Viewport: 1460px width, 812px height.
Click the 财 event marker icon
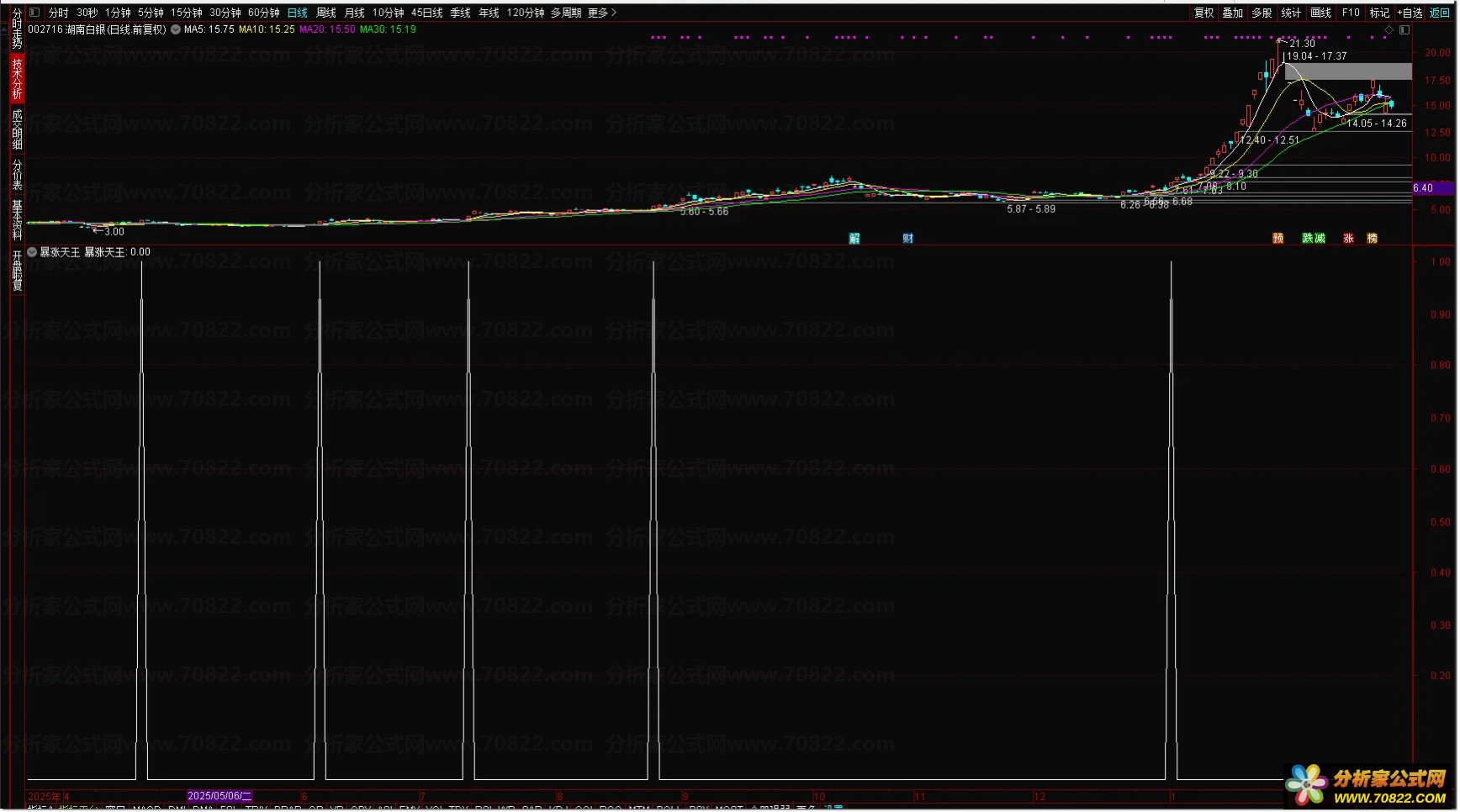coord(907,239)
